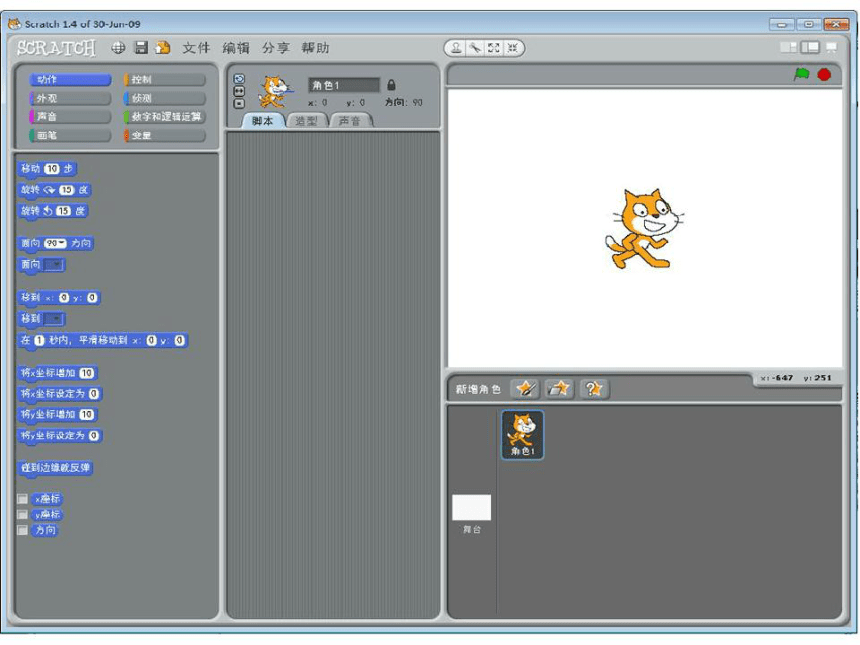Viewport: 860px width, 645px height.
Task: Select the 动作 block category
Action: point(70,80)
